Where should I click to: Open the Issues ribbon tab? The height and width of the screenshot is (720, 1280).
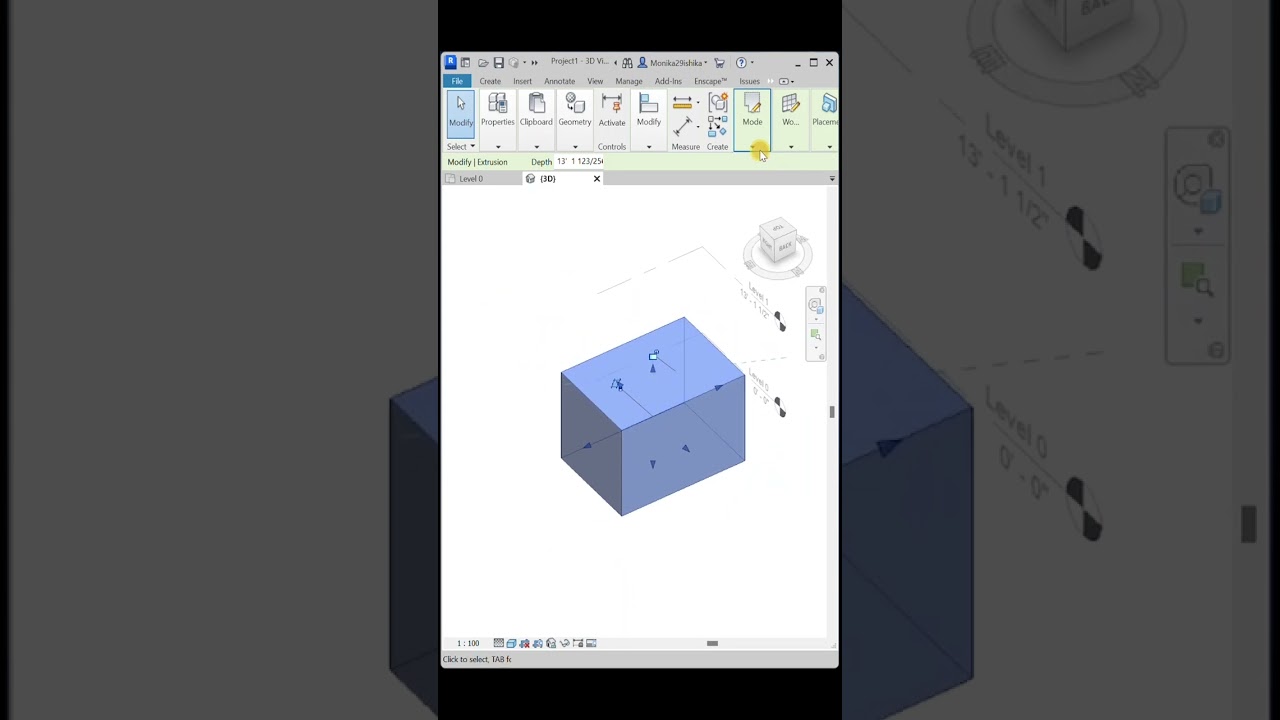749,81
